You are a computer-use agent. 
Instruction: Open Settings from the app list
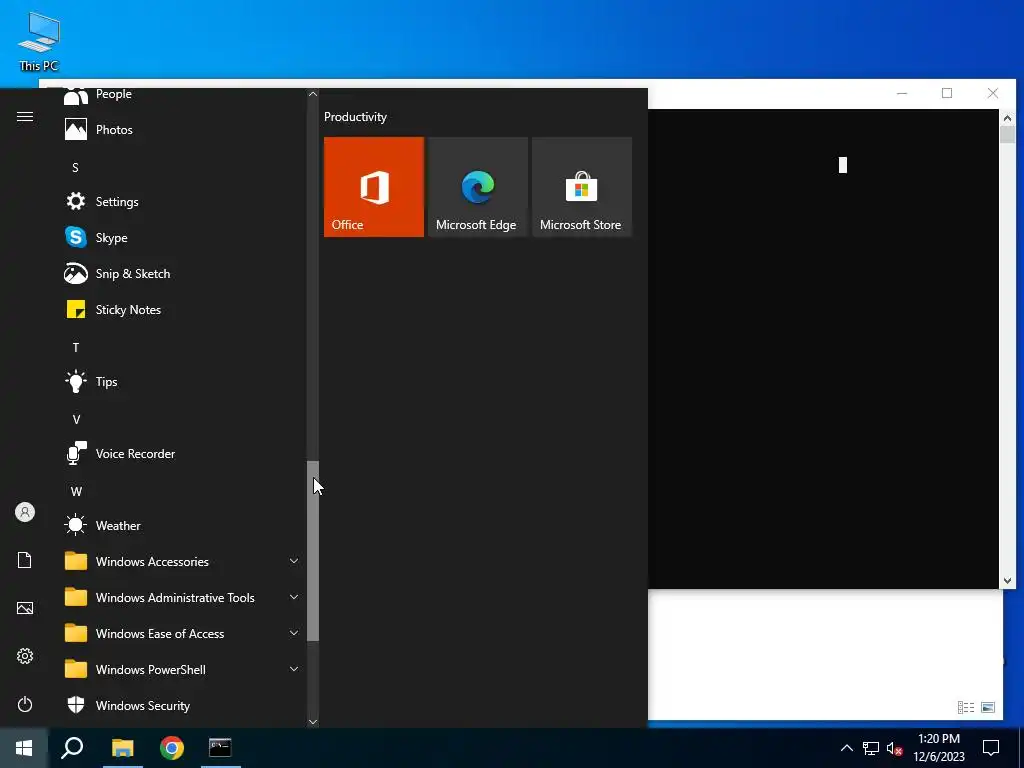(180, 201)
